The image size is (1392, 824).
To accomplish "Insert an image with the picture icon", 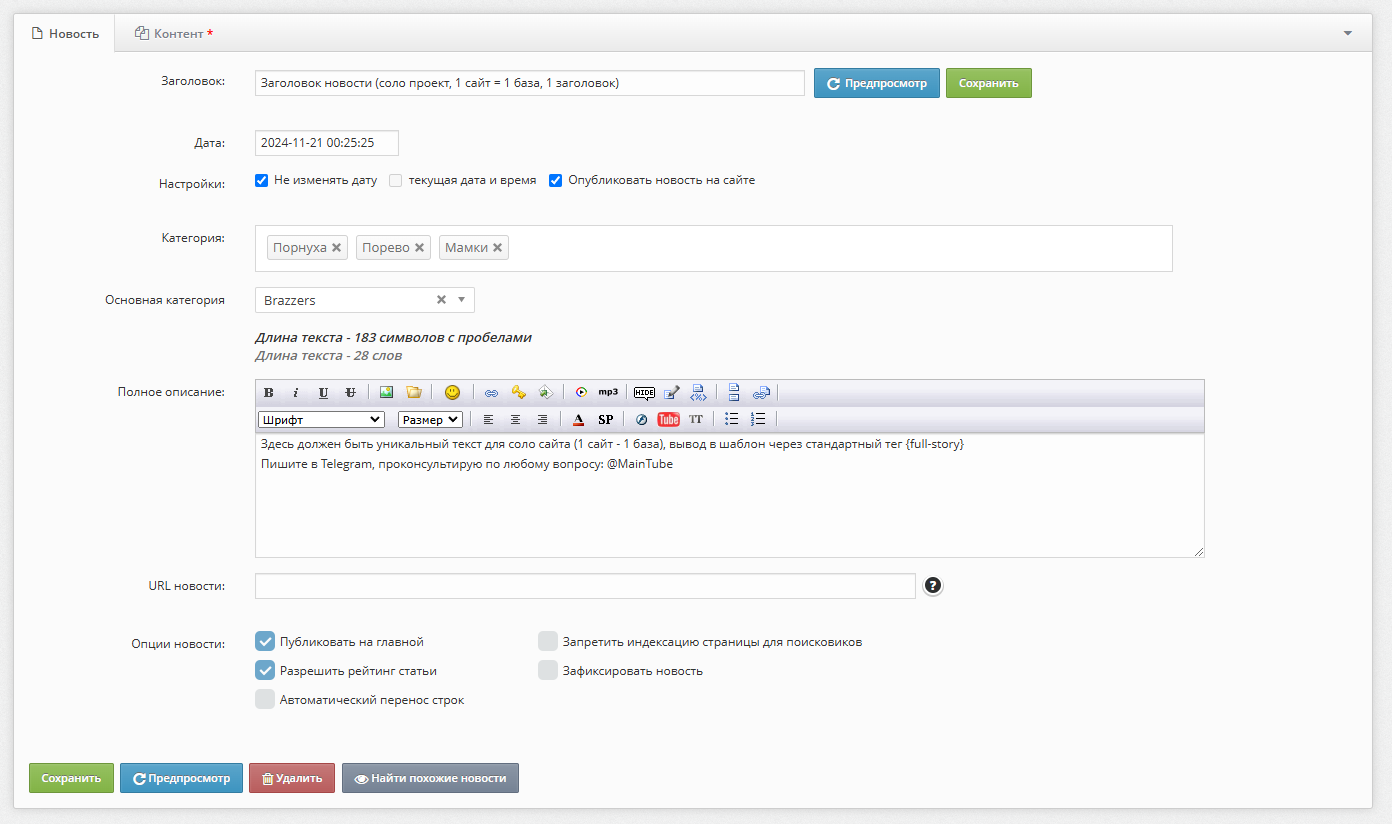I will click(386, 392).
